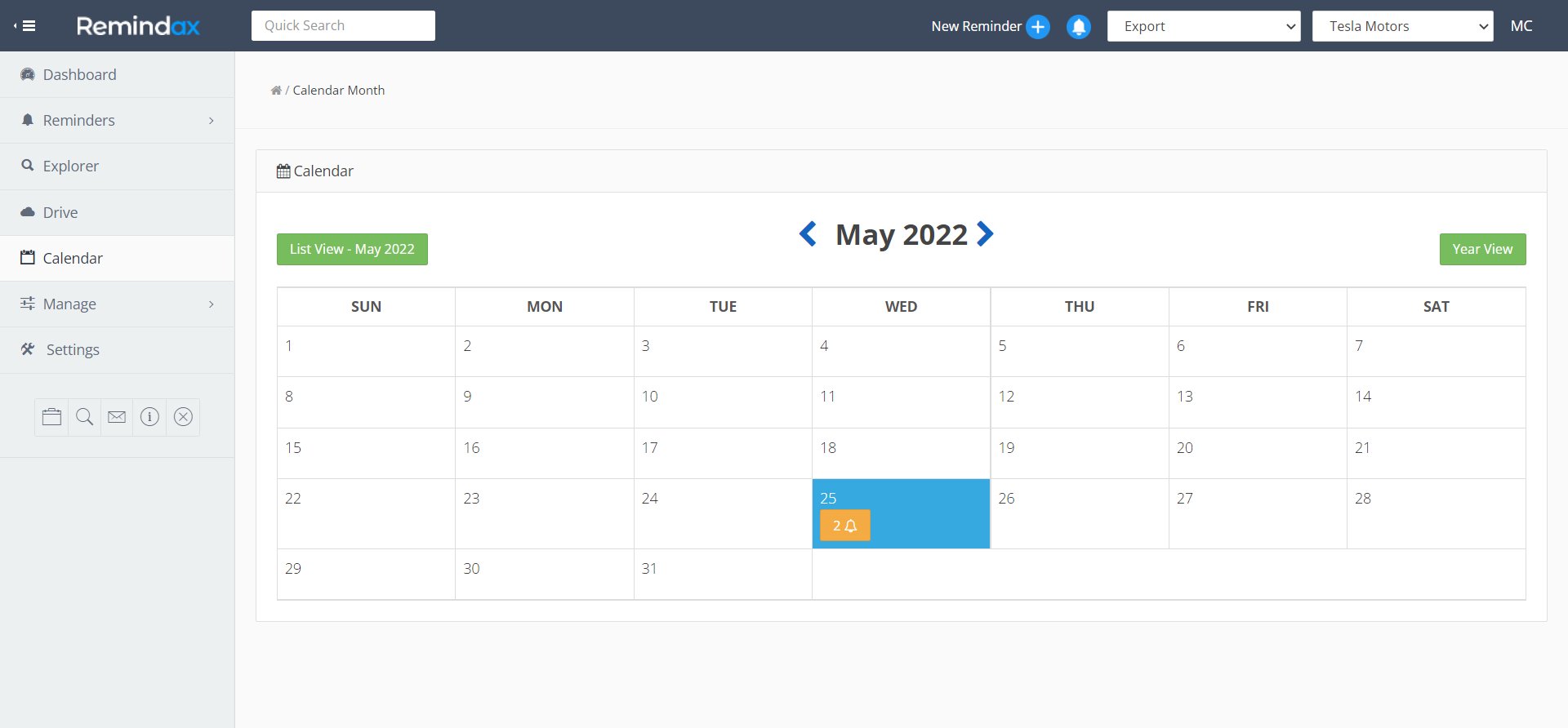1568x728 pixels.
Task: Open the Tesla Motors company dropdown
Action: point(1402,26)
